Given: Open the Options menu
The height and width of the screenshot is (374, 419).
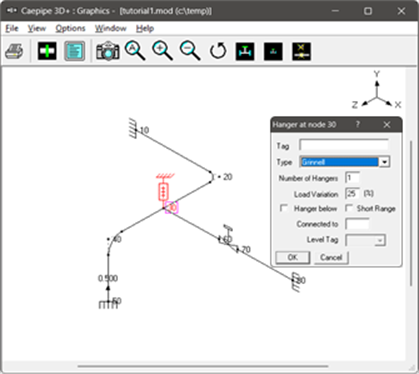Looking at the screenshot, I should tap(70, 29).
